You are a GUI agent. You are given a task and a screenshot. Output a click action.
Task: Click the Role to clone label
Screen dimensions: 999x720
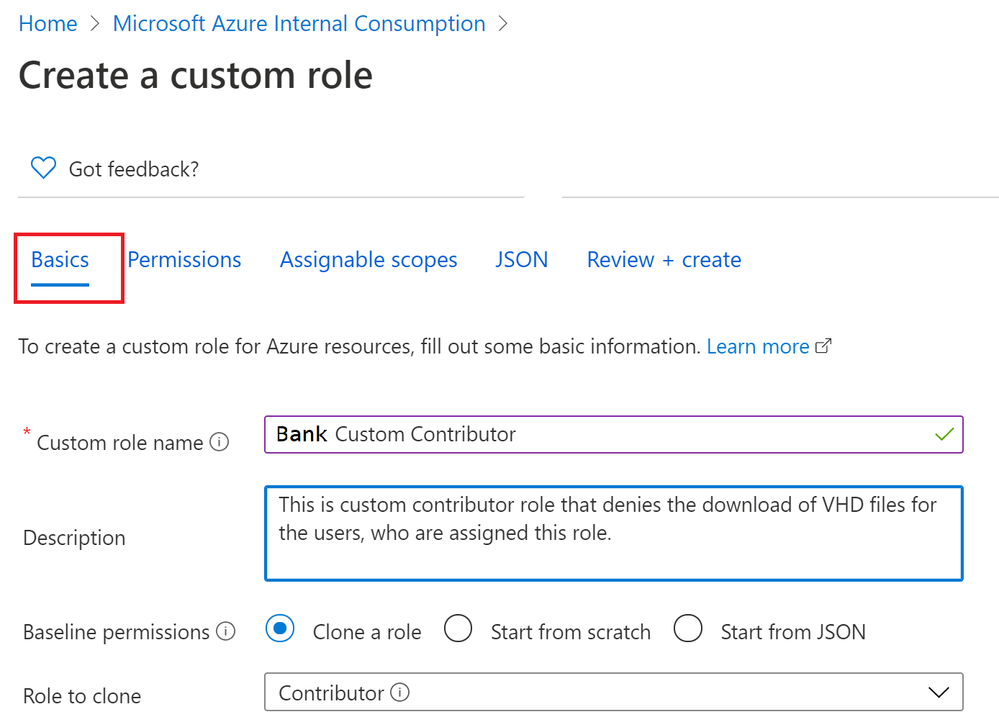click(x=82, y=696)
